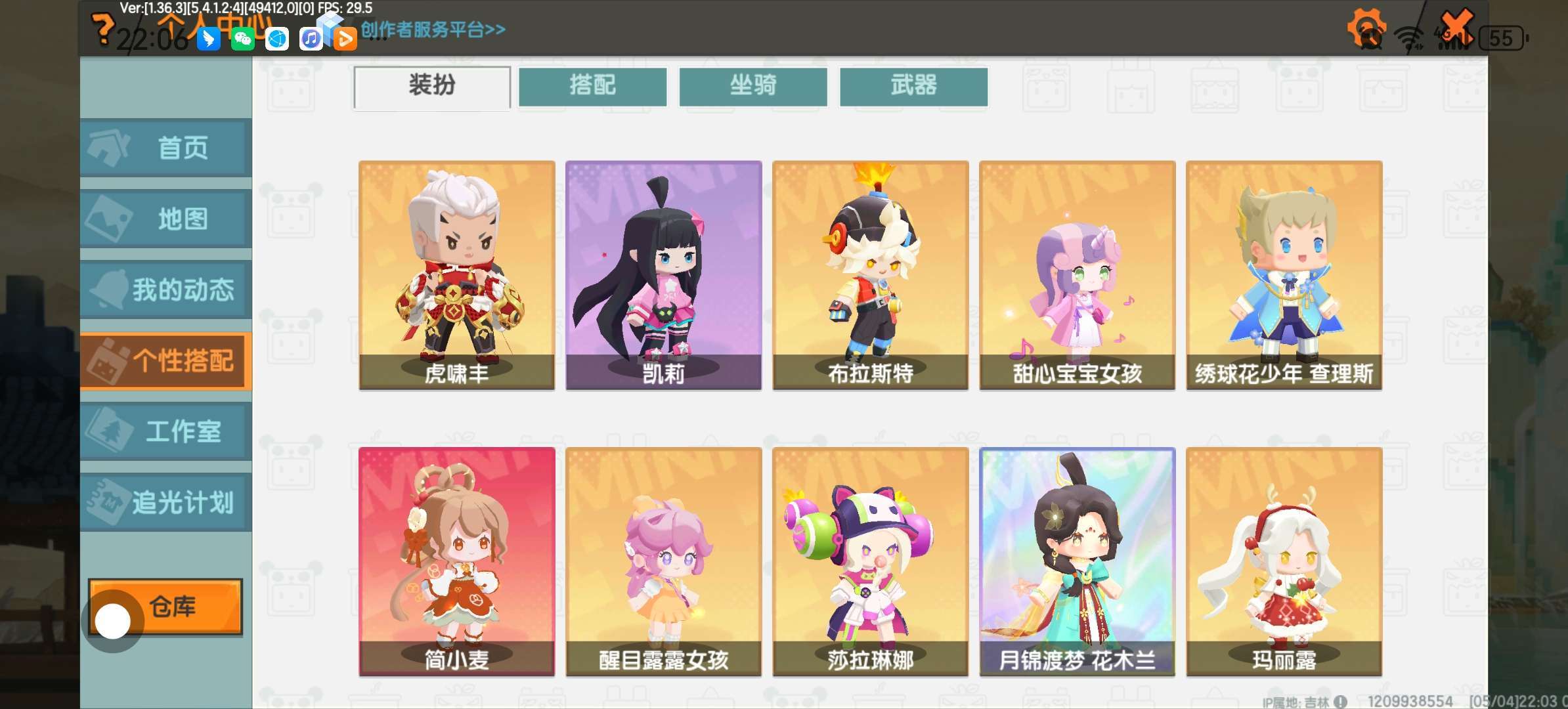The image size is (1568, 709).
Task: Open the 地图 map sidebar section
Action: (x=165, y=219)
